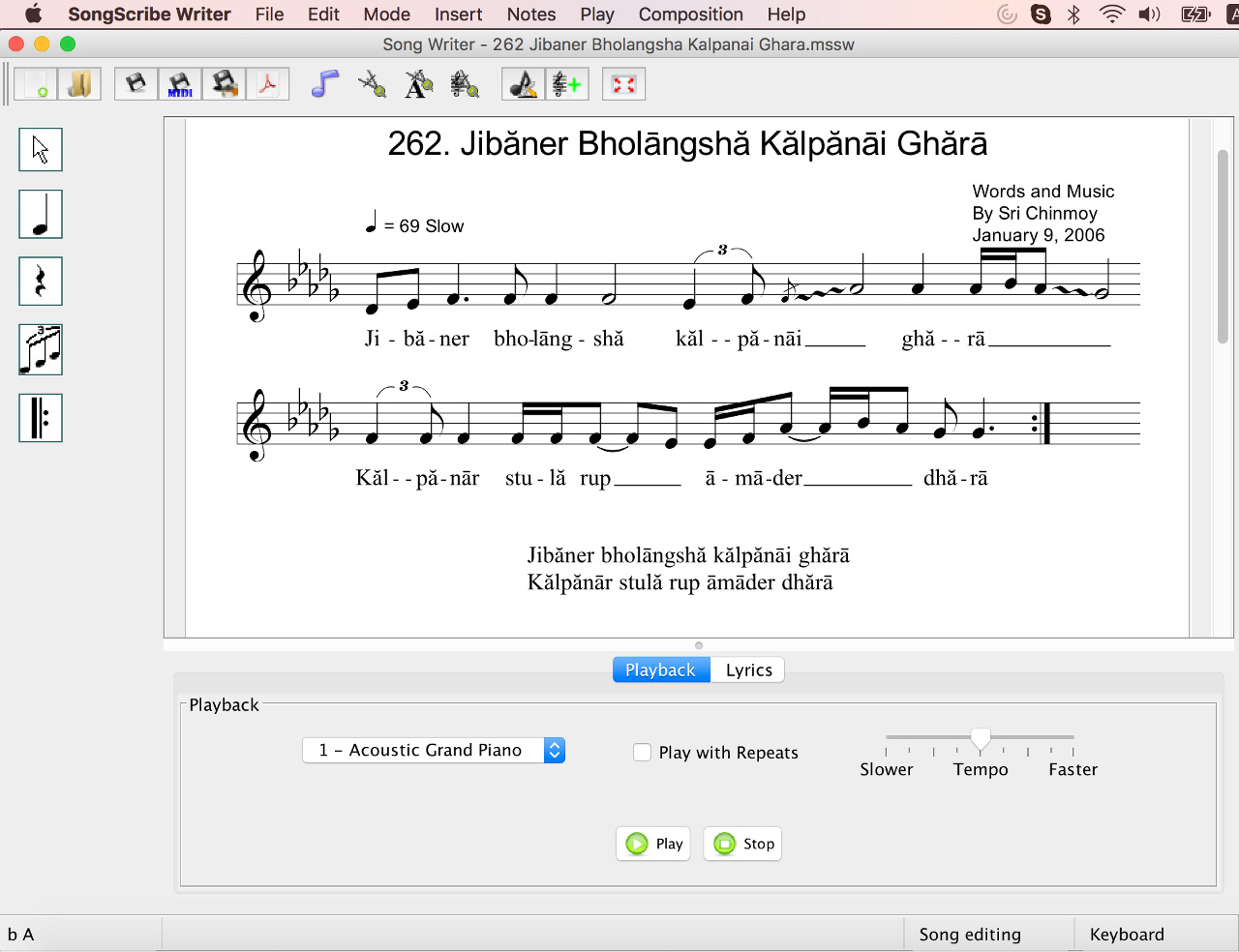Open the Acoustic Grand Piano instrument dropdown
1239x952 pixels.
[x=434, y=750]
